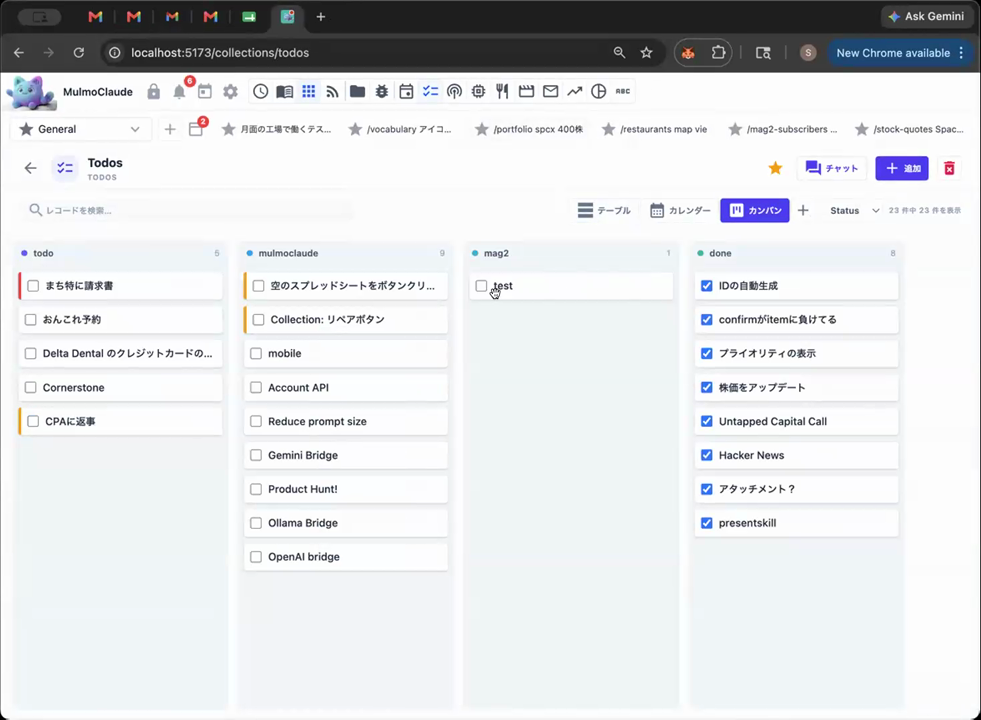981x720 pixels.
Task: Check the test card checkbox in mag2
Action: coord(481,286)
